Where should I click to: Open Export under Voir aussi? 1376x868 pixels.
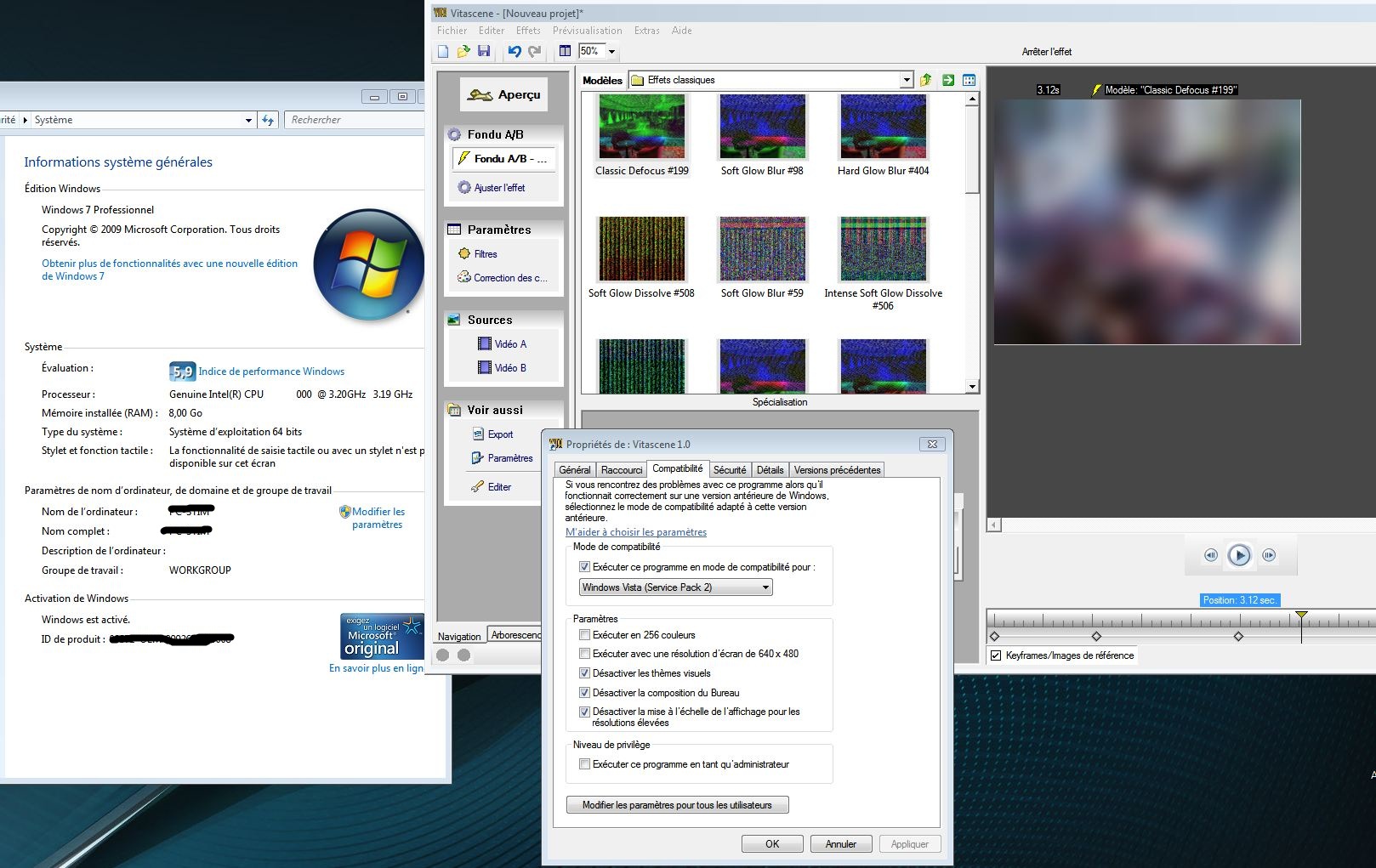coord(493,434)
